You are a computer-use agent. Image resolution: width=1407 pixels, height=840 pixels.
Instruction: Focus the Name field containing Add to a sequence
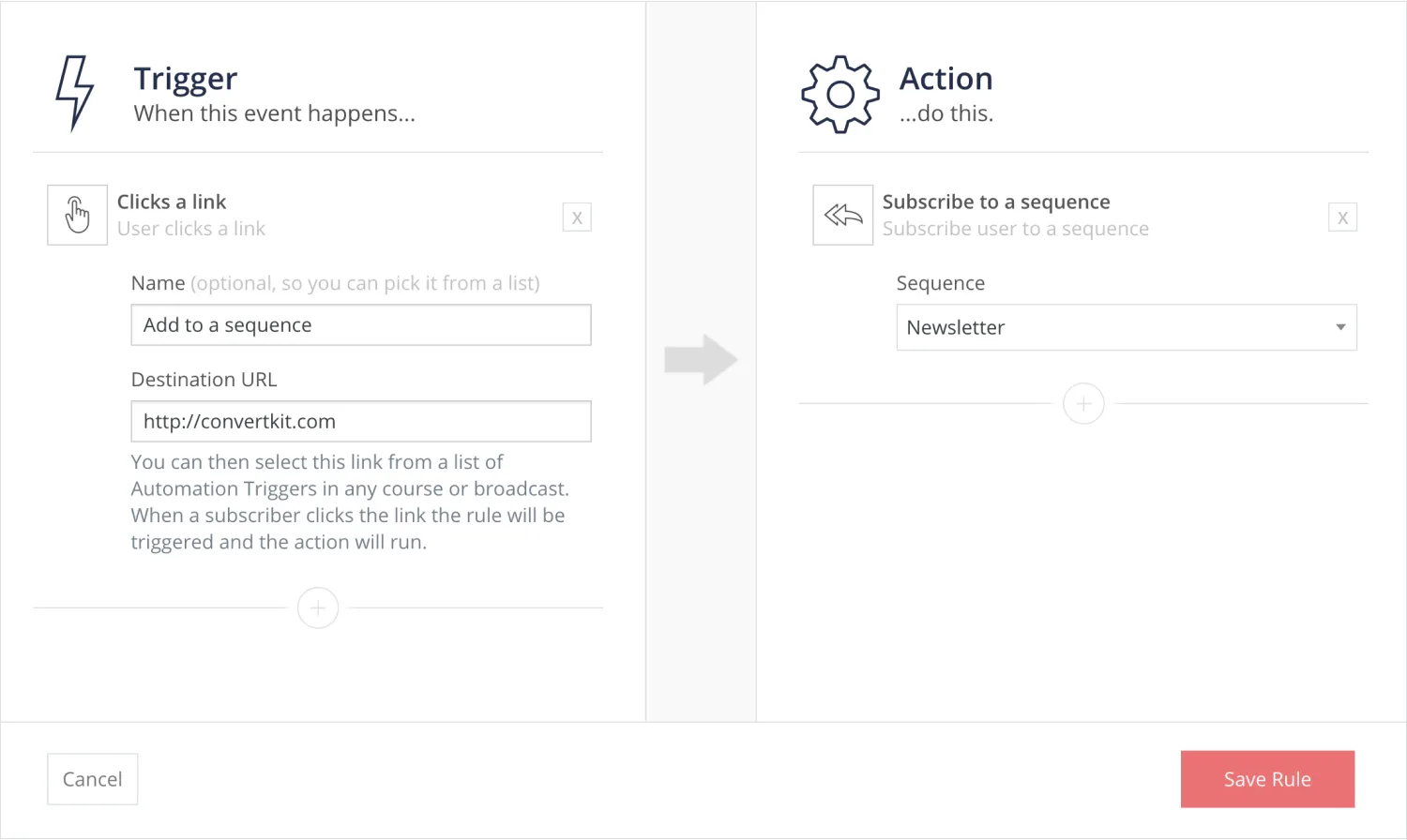361,325
